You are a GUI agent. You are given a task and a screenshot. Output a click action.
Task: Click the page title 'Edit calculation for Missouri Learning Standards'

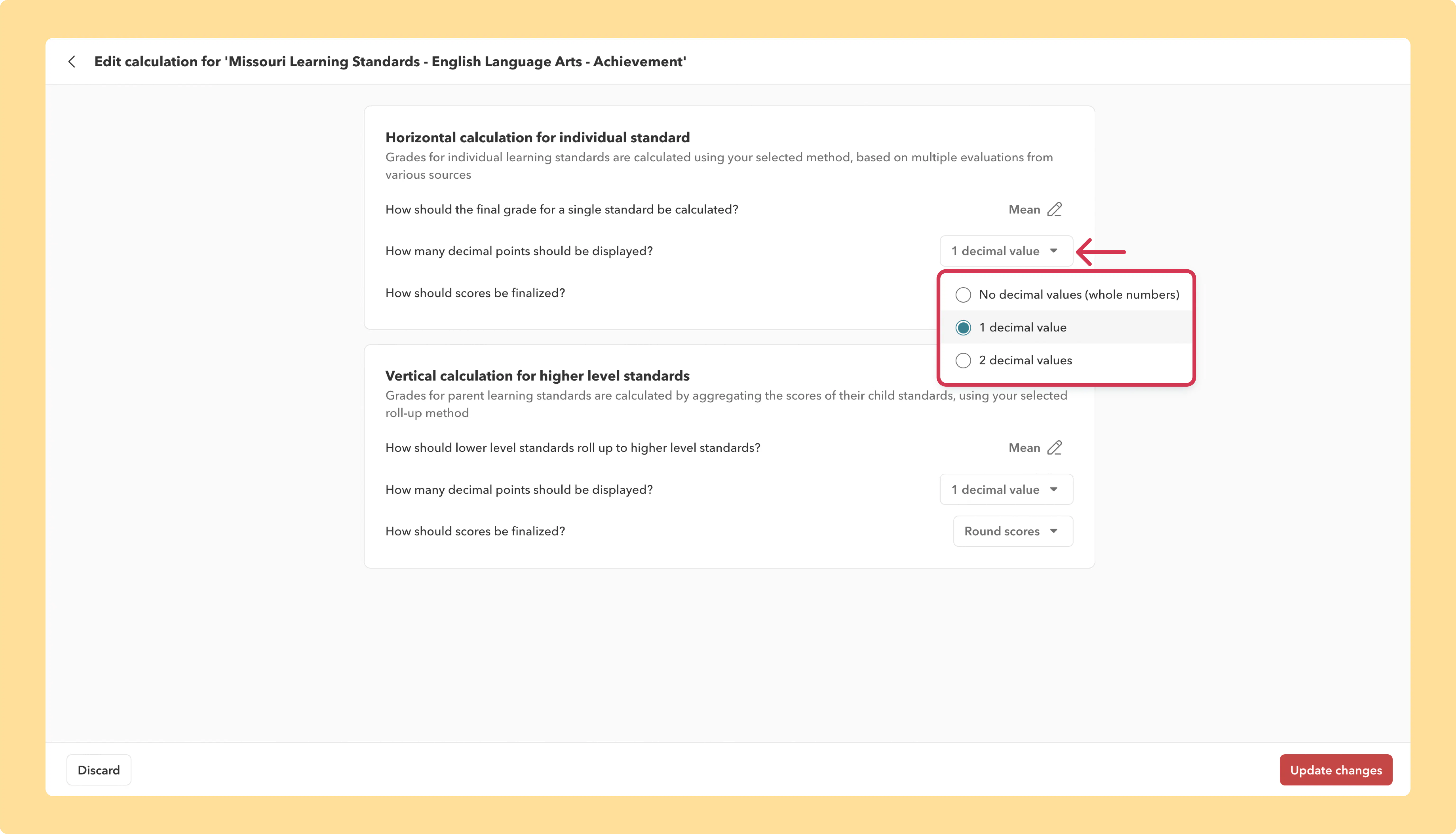[390, 61]
